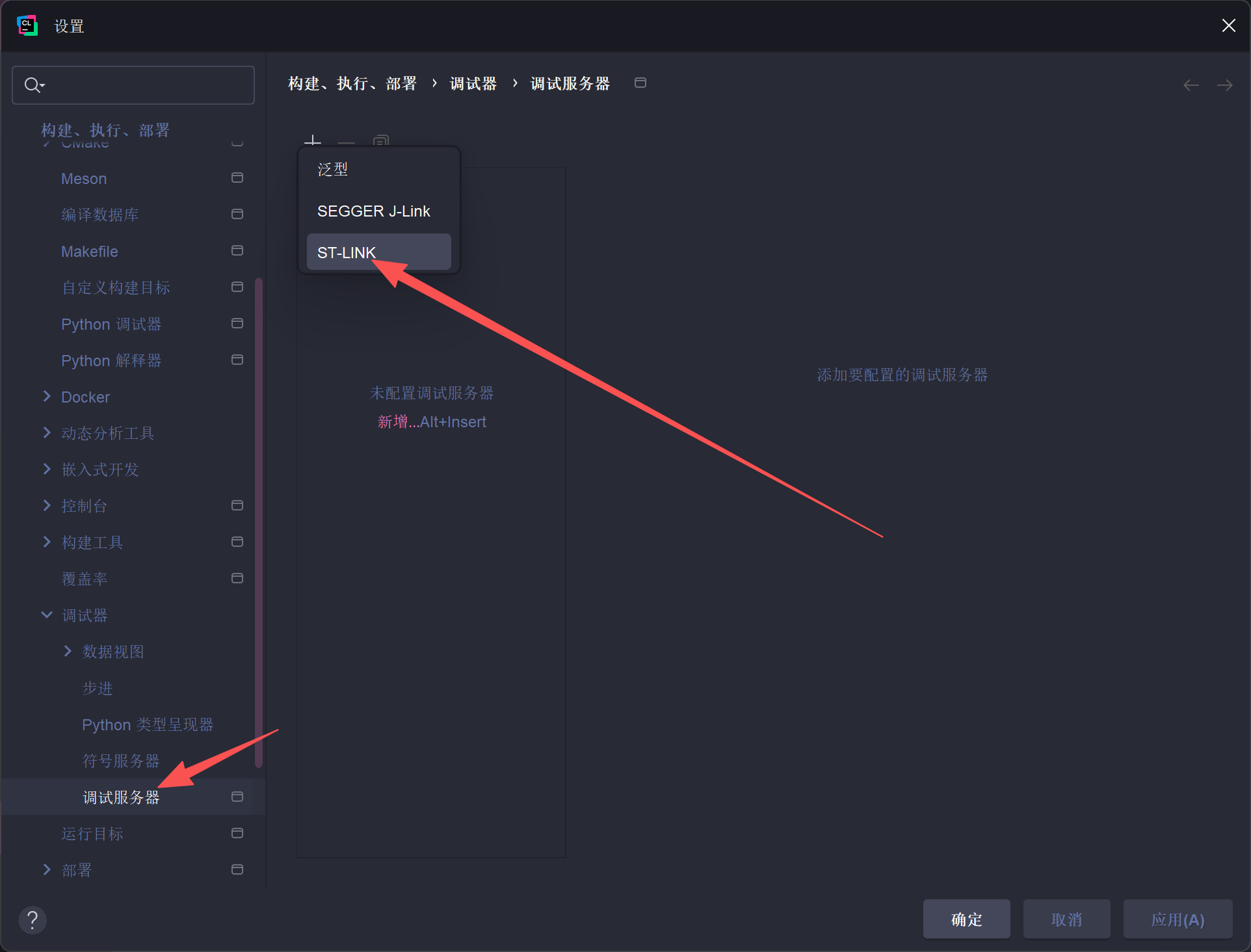The image size is (1251, 952).
Task: Click the CLion app icon in title bar
Action: click(x=27, y=26)
